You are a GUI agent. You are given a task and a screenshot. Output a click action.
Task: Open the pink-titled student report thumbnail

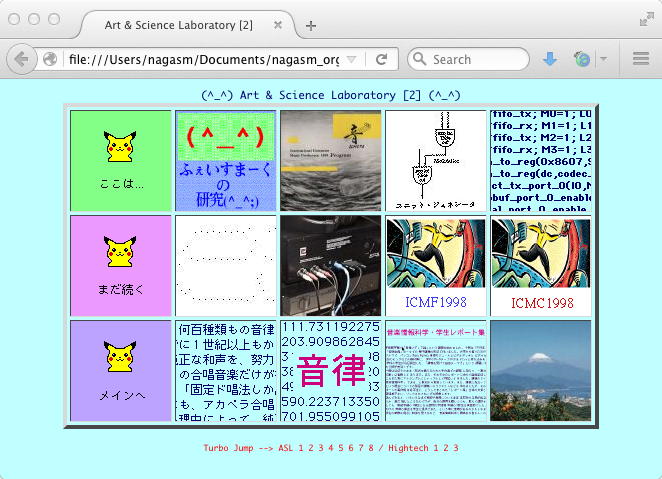436,371
